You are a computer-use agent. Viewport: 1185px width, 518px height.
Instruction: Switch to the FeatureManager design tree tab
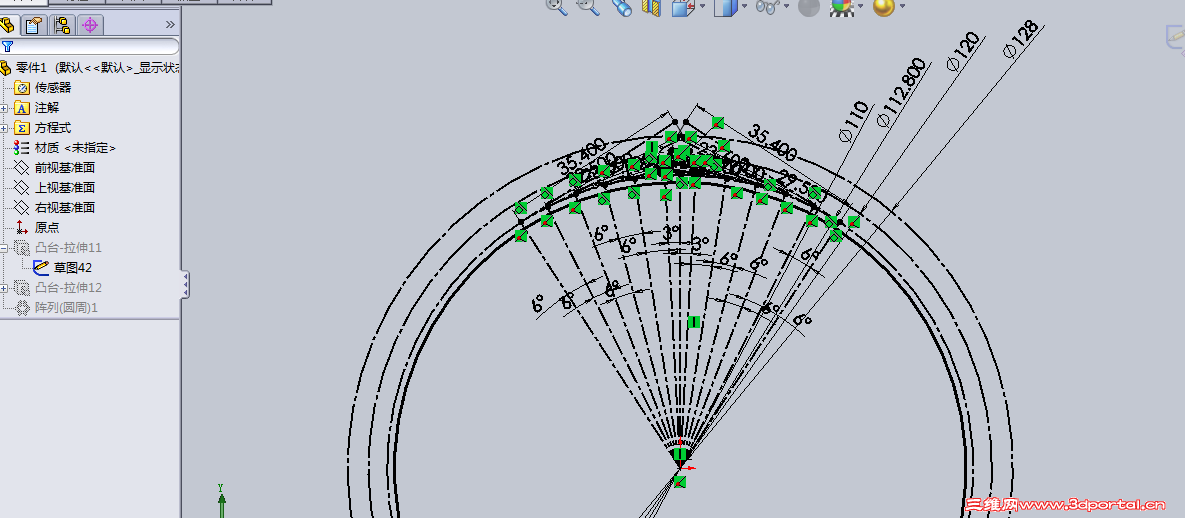point(9,25)
